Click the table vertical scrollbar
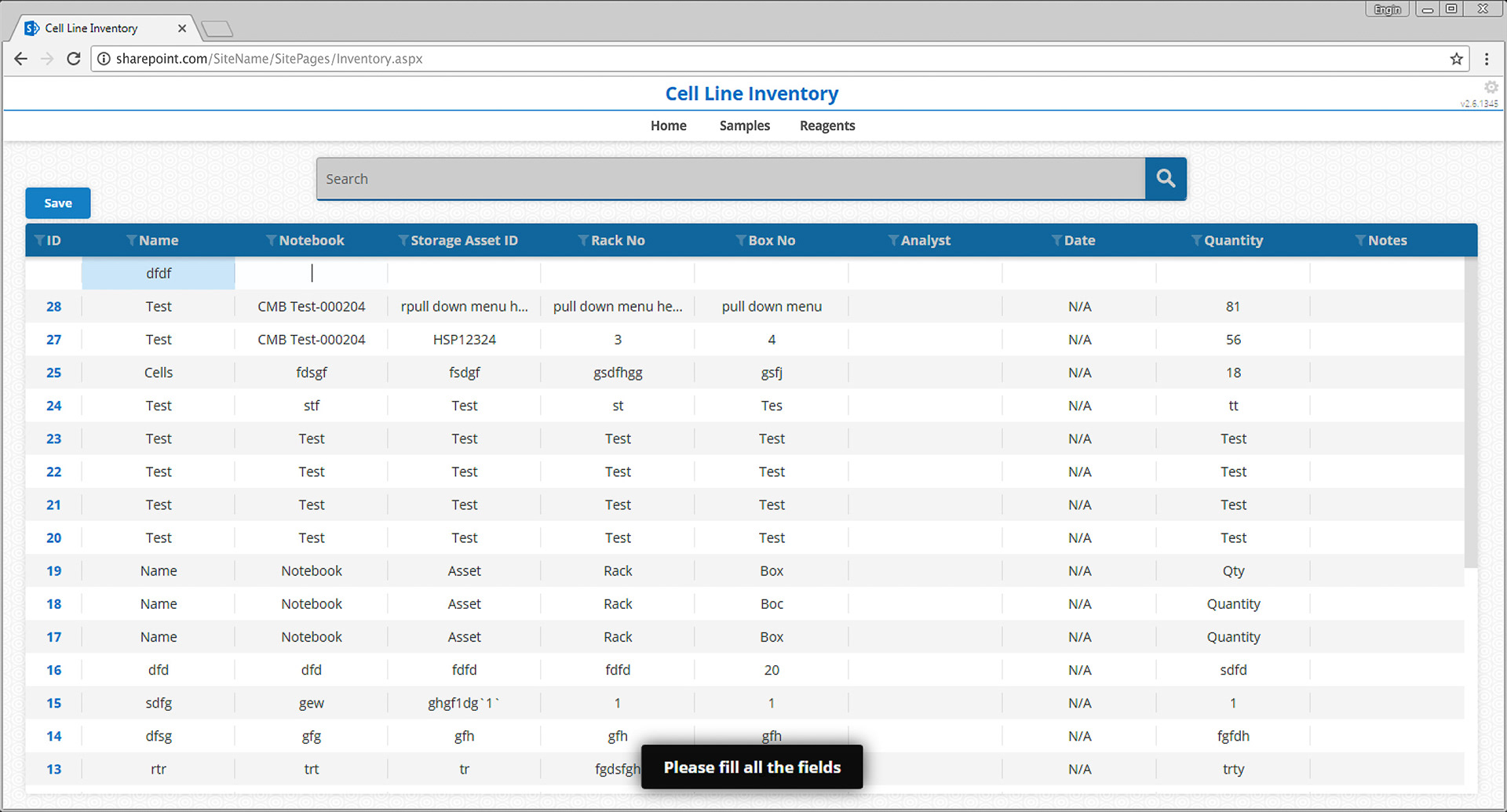1507x812 pixels. (1471, 413)
